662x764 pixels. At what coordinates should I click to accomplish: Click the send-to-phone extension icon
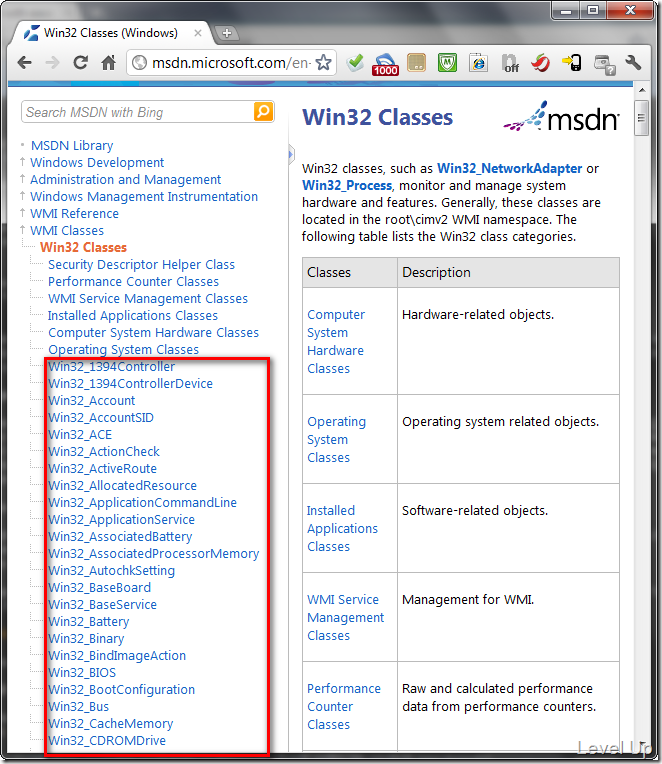(x=572, y=62)
